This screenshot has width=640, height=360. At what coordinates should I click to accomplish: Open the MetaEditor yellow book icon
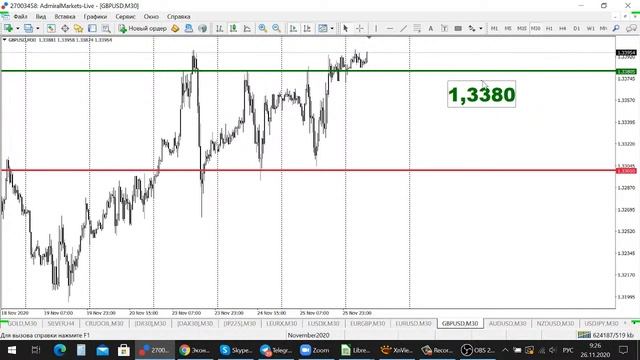pos(175,28)
